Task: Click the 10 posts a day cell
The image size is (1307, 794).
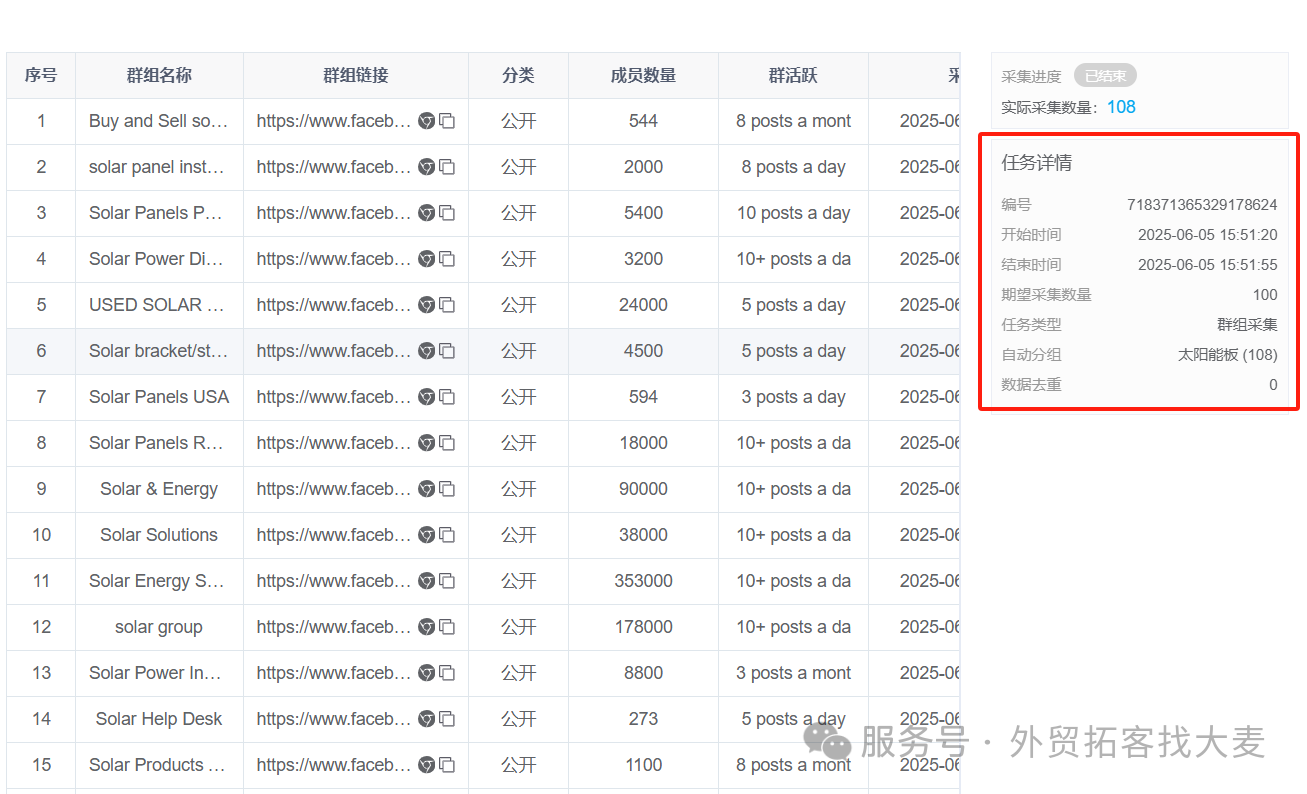Action: pos(794,213)
